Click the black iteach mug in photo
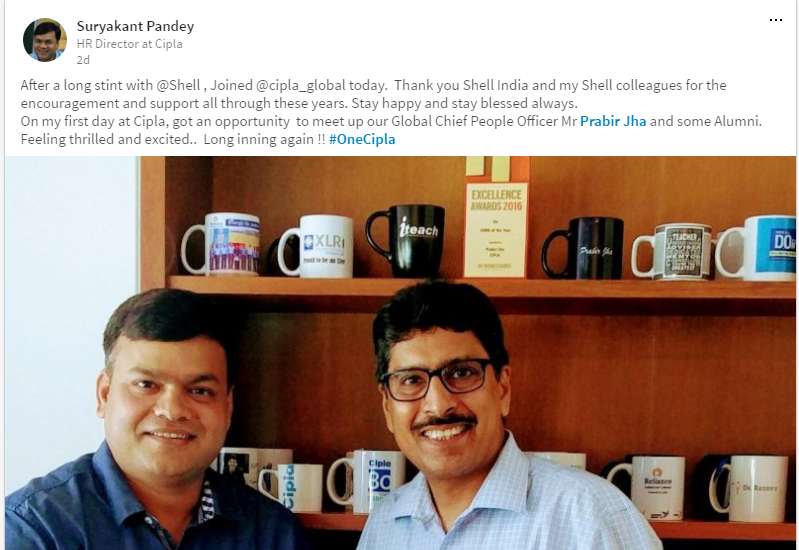Screen dimensions: 799x550 coord(406,241)
